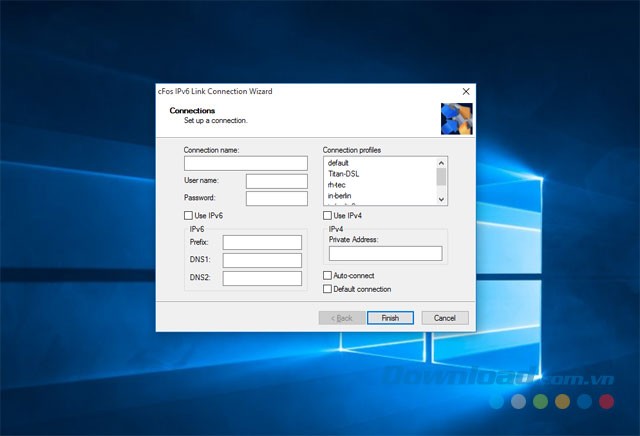Choose the rh-tec profile entry
The height and width of the screenshot is (436, 640).
coord(337,185)
